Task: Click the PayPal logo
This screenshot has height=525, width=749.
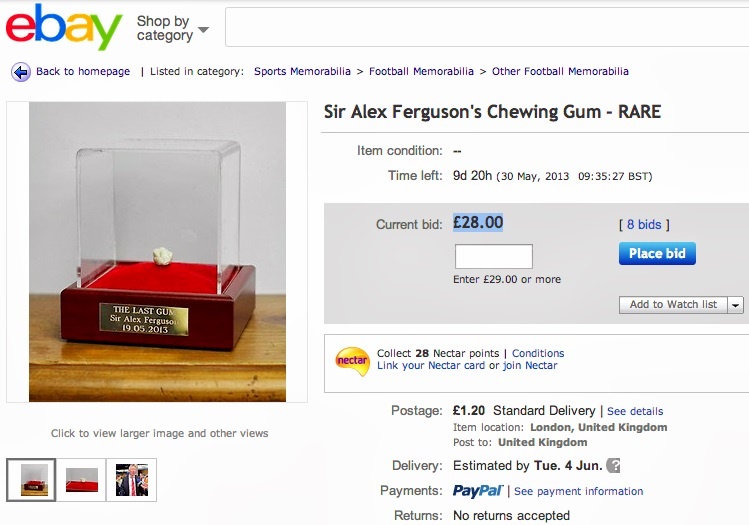Action: coord(478,491)
